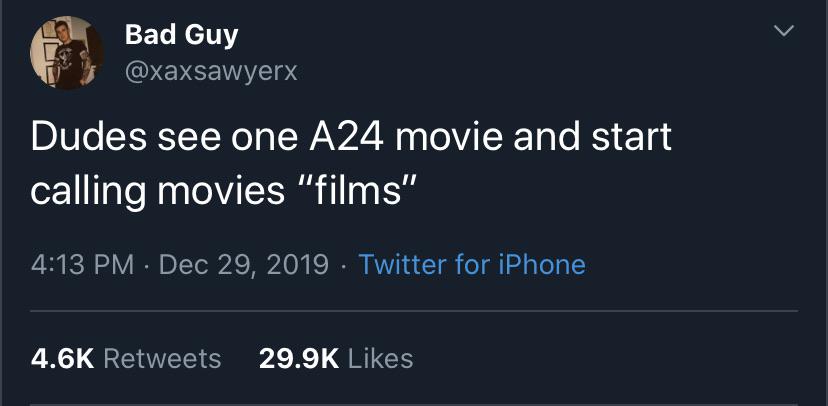Click the "Retweets" label text
Screen dimensions: 828x406
click(162, 359)
